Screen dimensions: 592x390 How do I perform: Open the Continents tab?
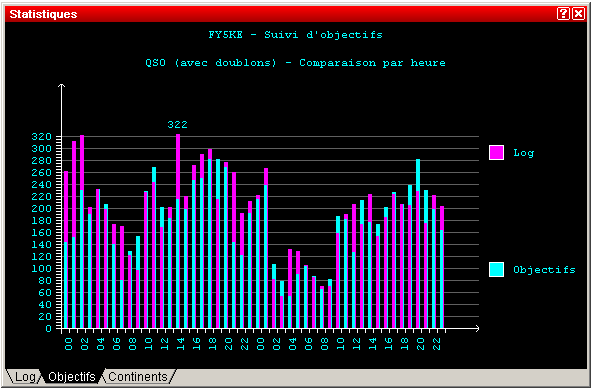point(138,377)
